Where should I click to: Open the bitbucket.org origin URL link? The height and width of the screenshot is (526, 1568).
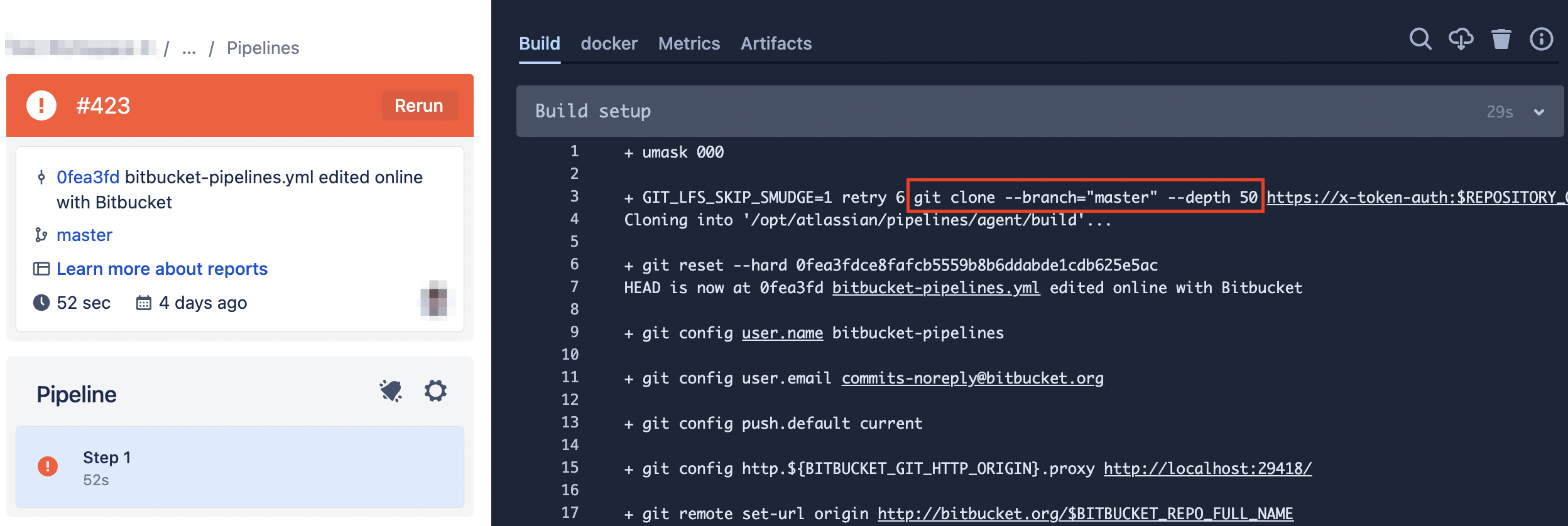tap(1085, 514)
